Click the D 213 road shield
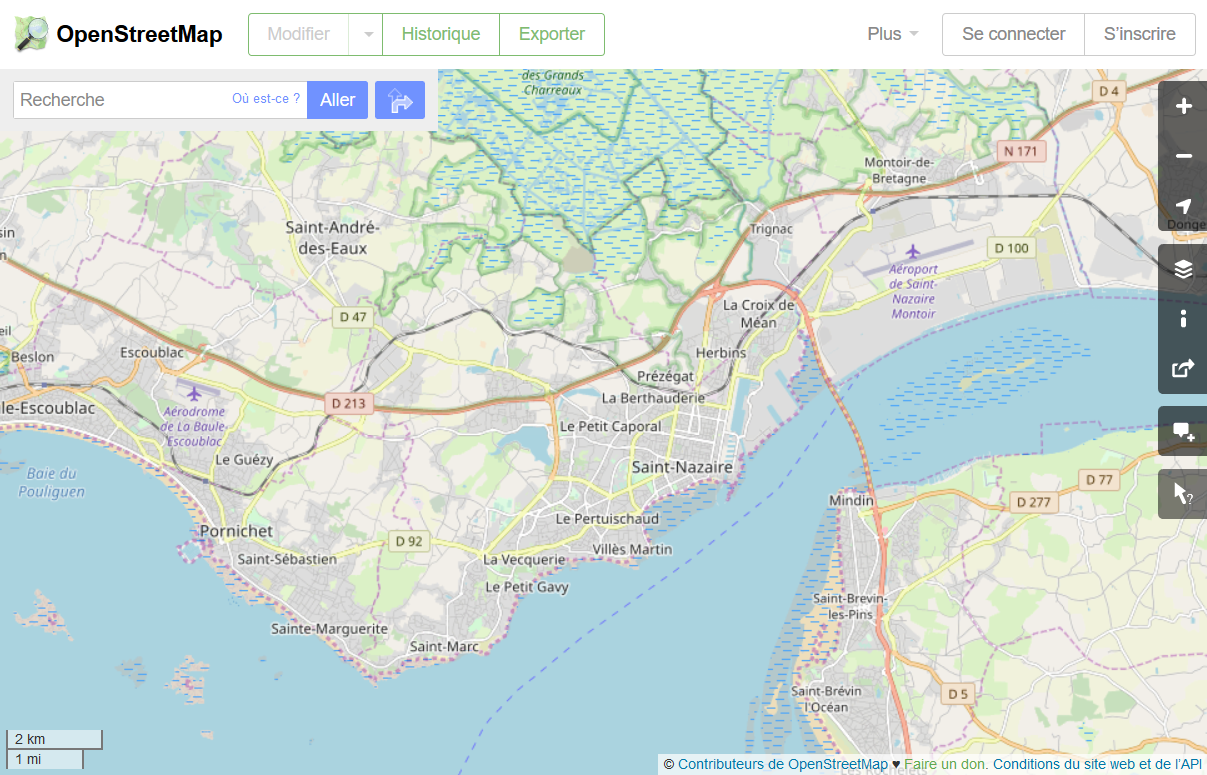This screenshot has height=775, width=1207. 349,403
